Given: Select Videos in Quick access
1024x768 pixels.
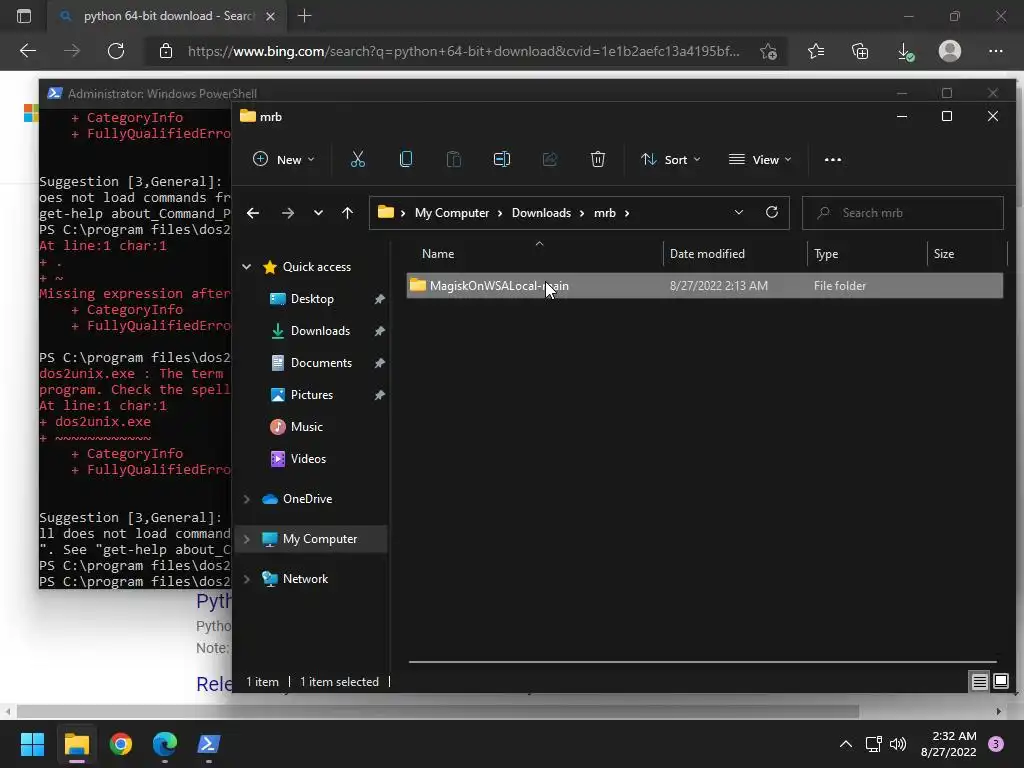Looking at the screenshot, I should (308, 458).
